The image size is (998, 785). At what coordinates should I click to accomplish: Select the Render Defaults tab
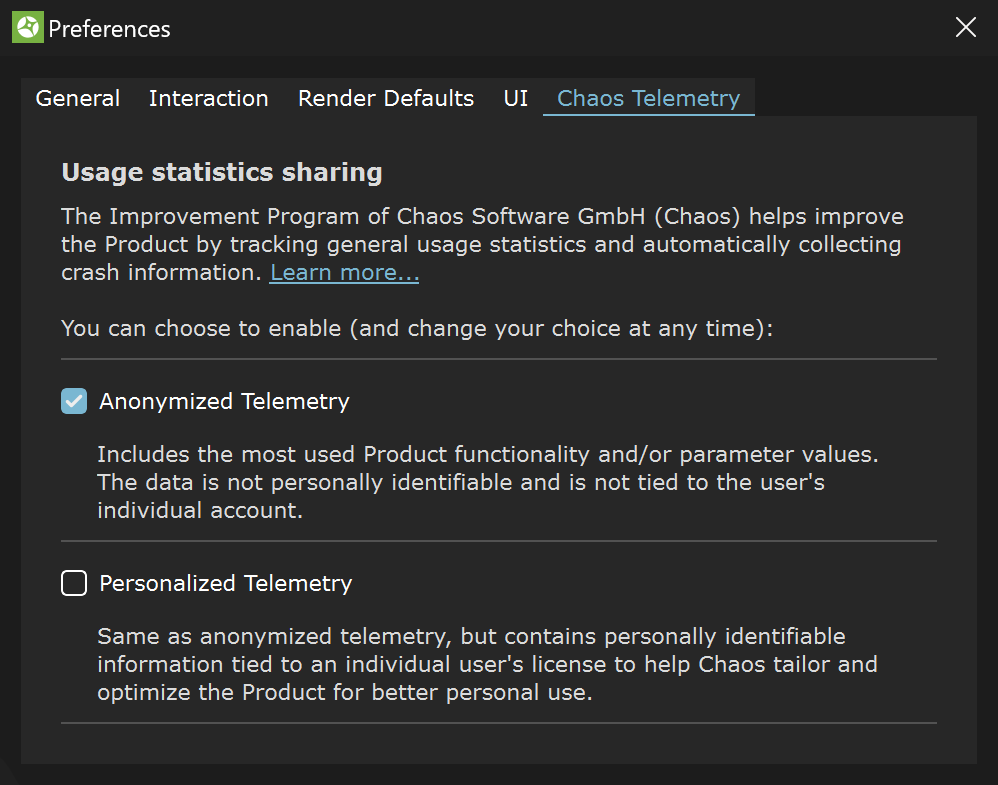click(x=386, y=98)
